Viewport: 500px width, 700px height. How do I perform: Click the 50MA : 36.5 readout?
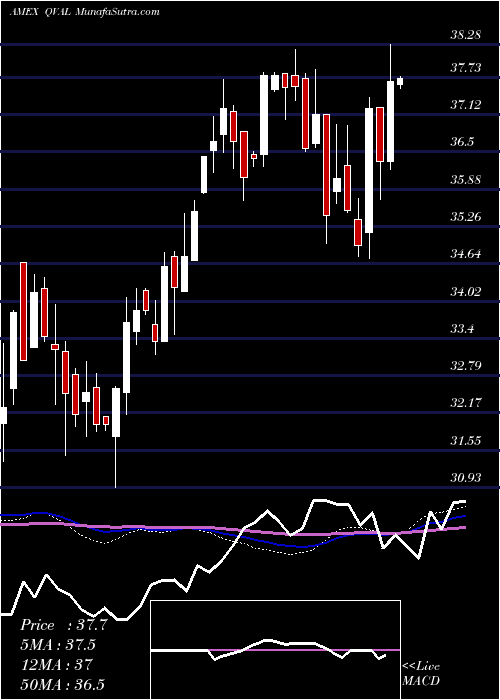[62, 684]
